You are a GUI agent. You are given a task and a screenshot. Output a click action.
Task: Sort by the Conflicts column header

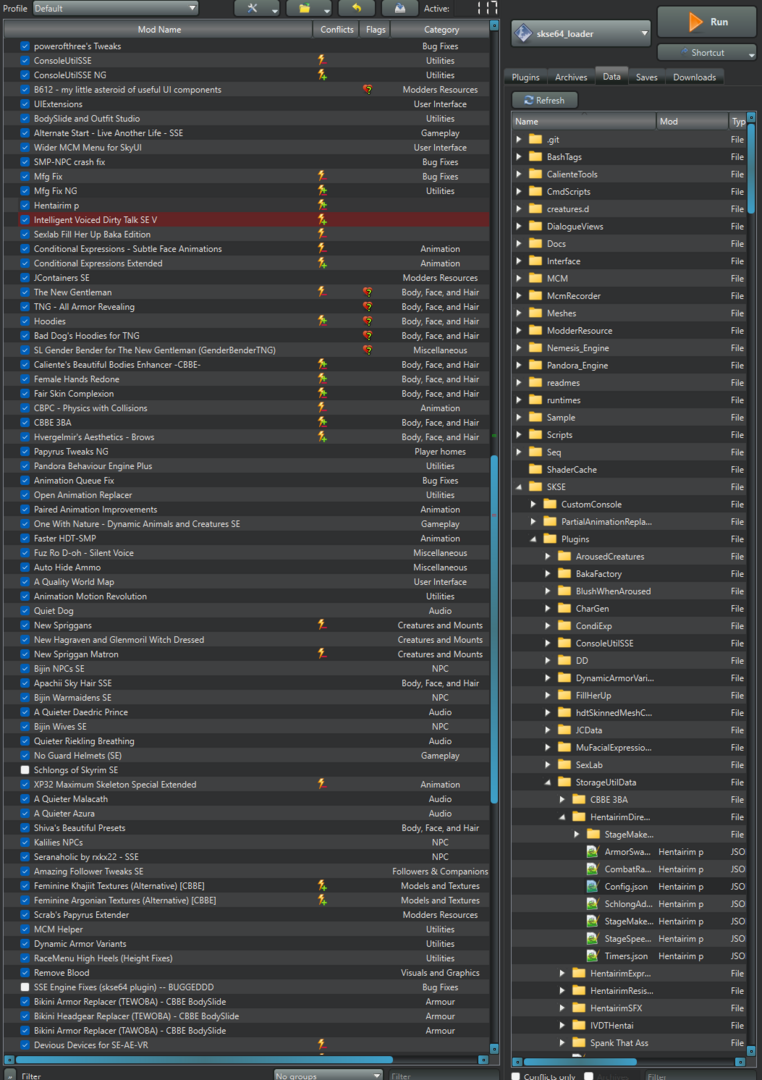[336, 30]
